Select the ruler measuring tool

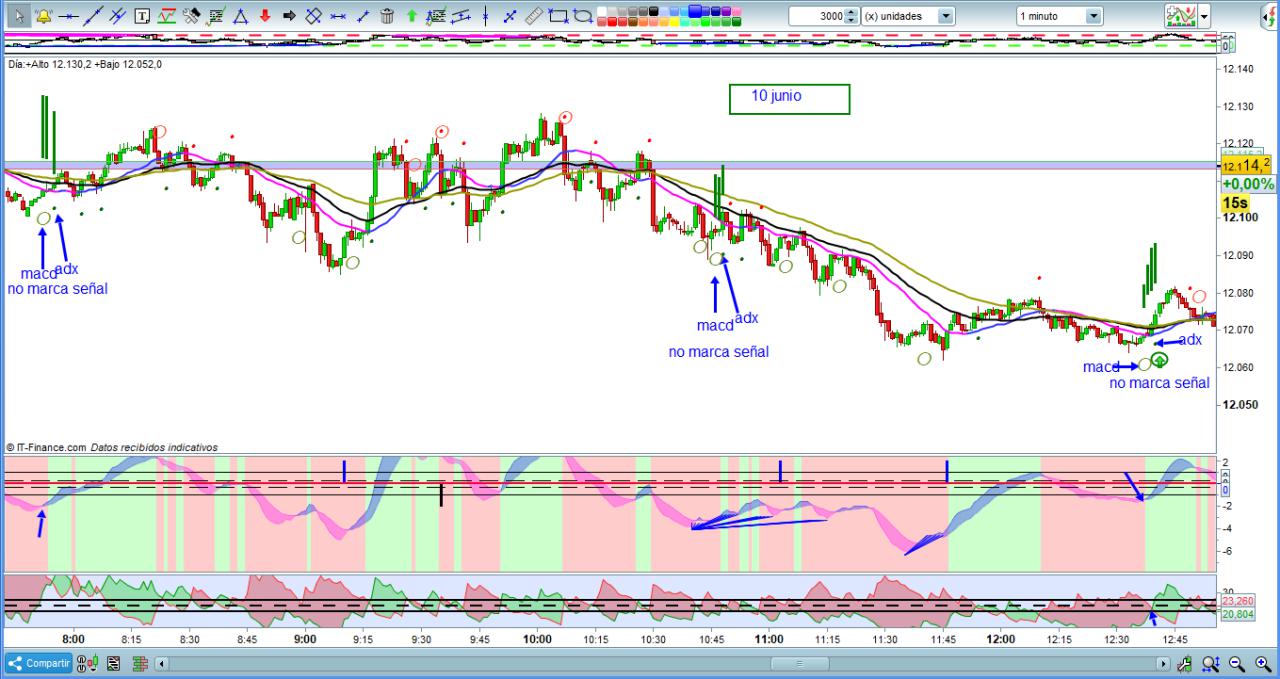pos(534,16)
